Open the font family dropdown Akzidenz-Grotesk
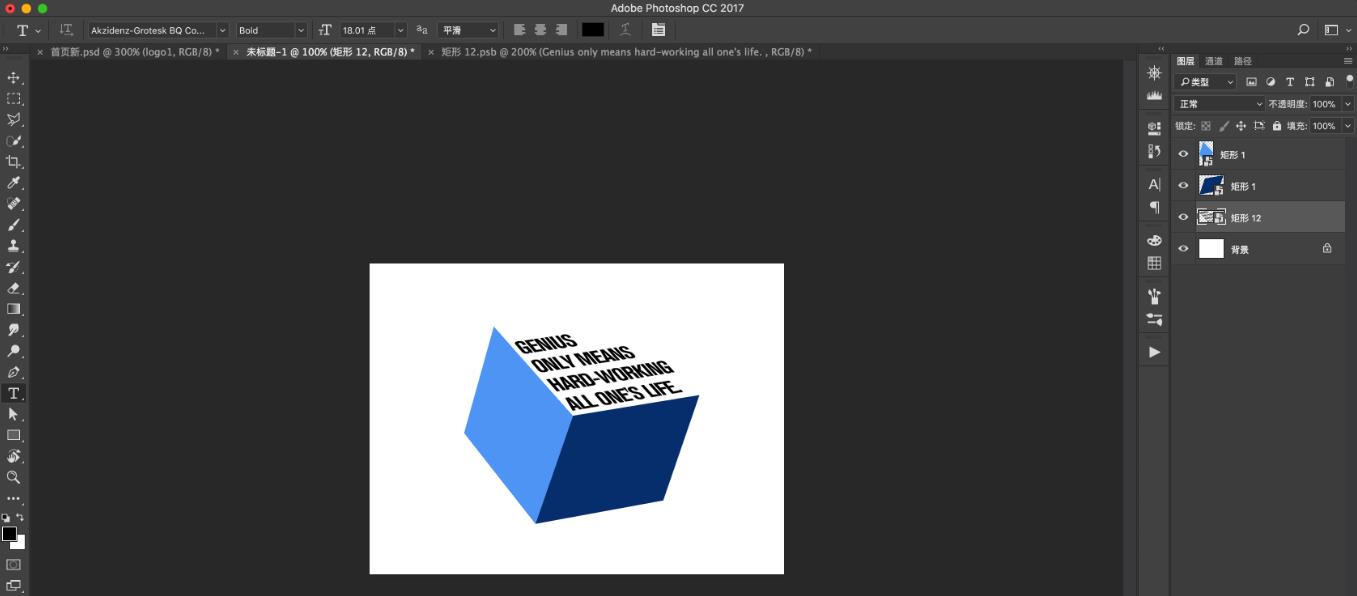The width and height of the screenshot is (1357, 596). tap(158, 31)
